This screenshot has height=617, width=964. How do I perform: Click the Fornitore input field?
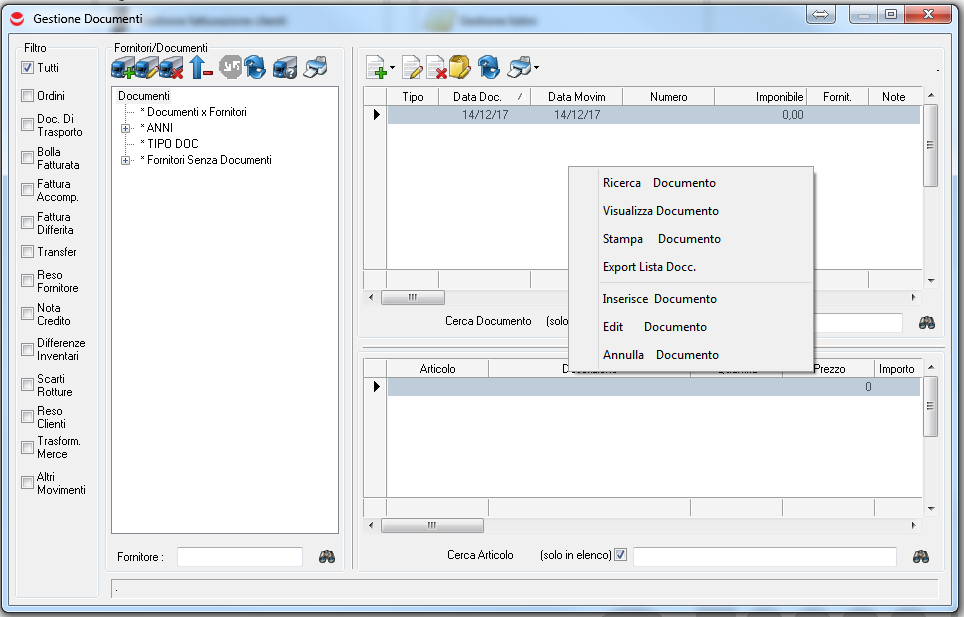239,557
